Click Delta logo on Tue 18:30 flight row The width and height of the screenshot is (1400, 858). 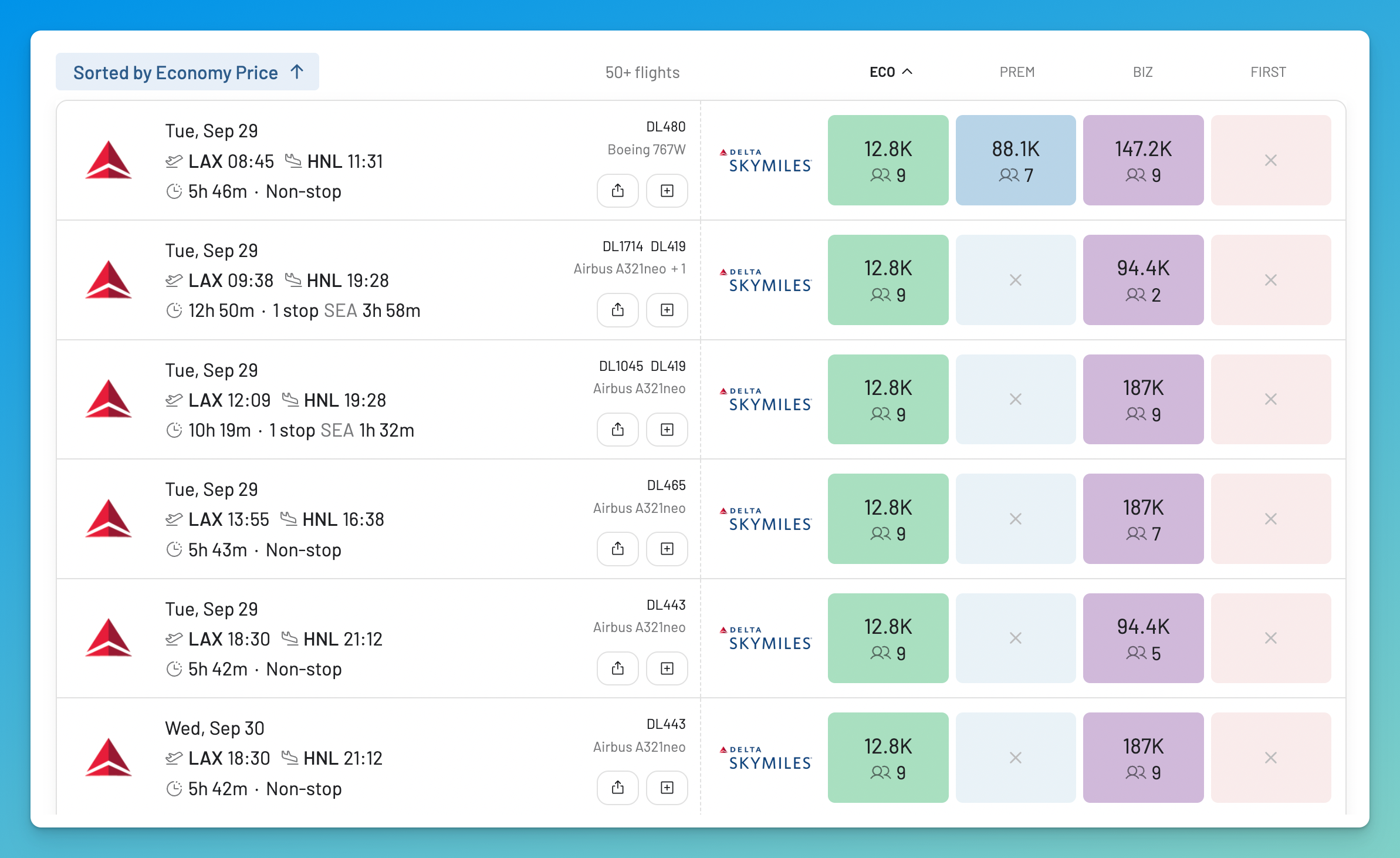click(x=109, y=637)
